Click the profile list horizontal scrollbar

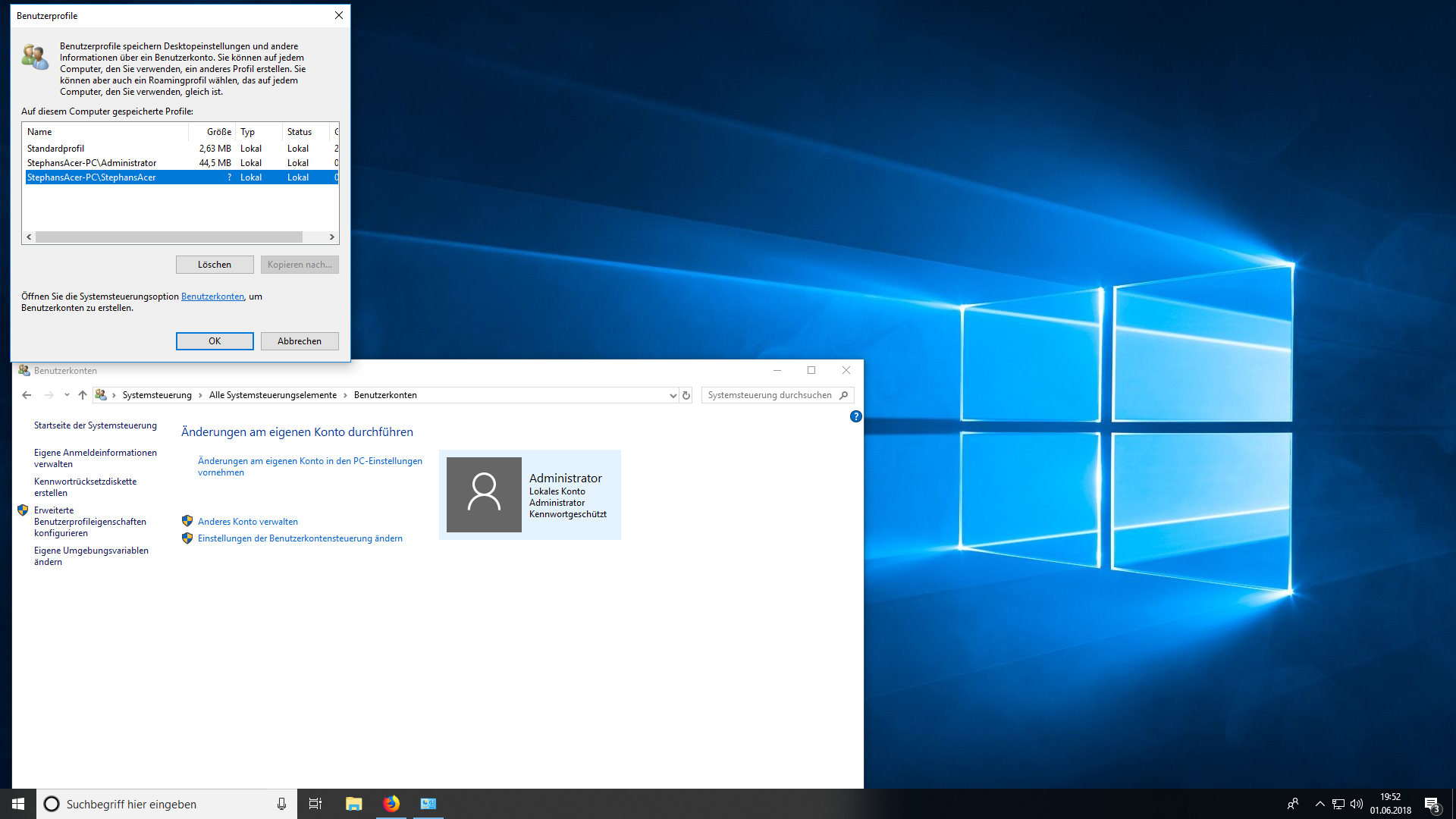pos(168,237)
